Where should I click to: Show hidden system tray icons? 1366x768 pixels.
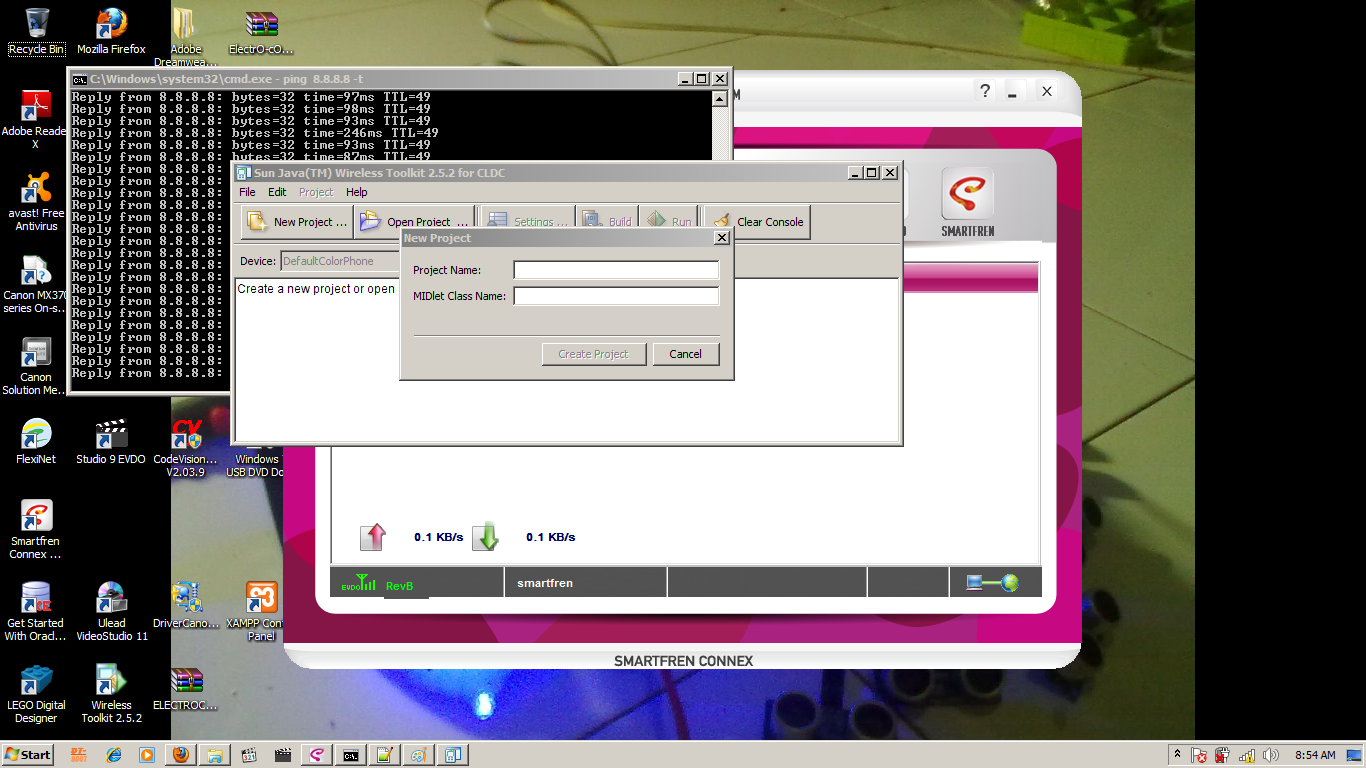[1178, 755]
